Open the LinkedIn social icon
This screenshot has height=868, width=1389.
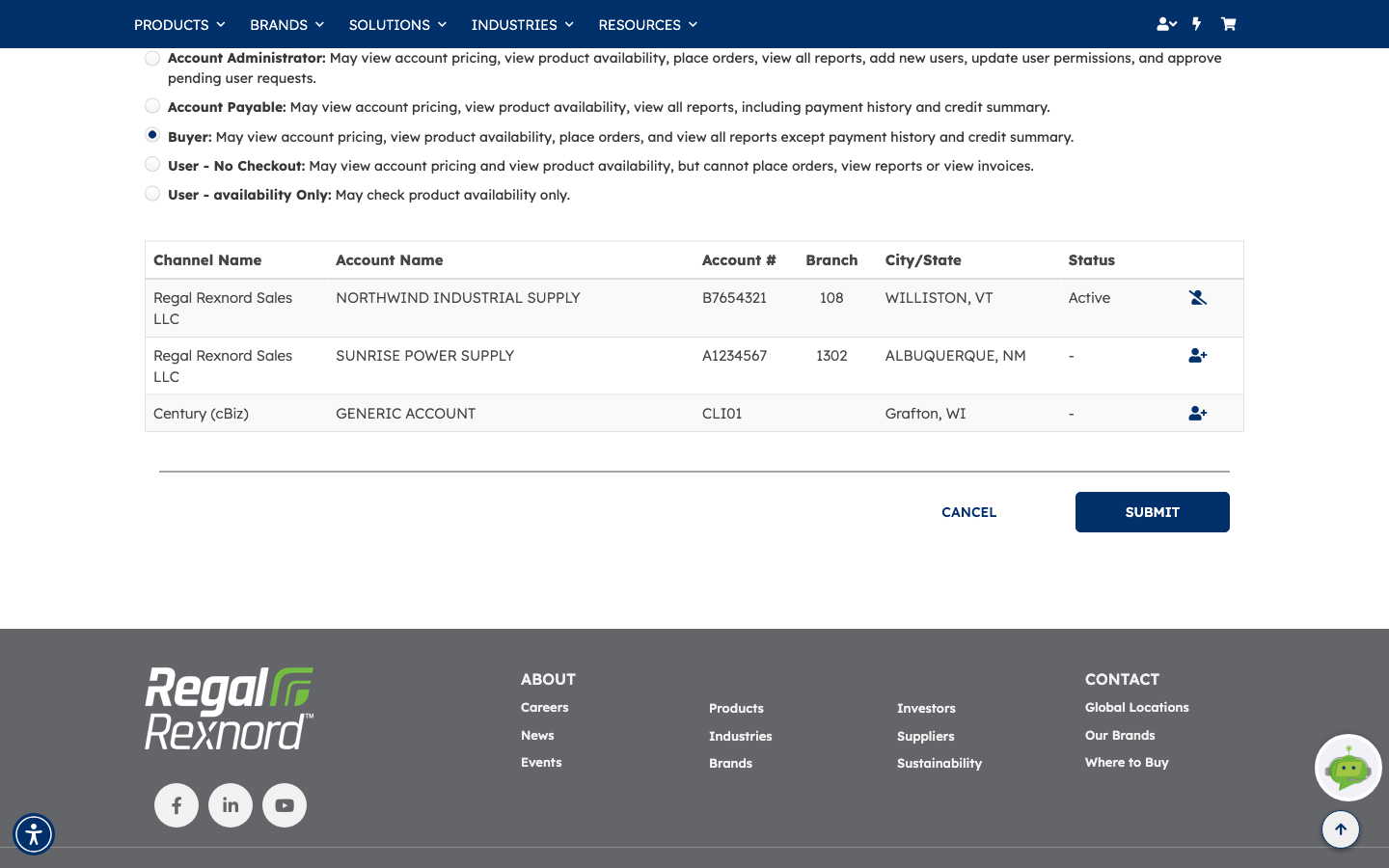231,805
